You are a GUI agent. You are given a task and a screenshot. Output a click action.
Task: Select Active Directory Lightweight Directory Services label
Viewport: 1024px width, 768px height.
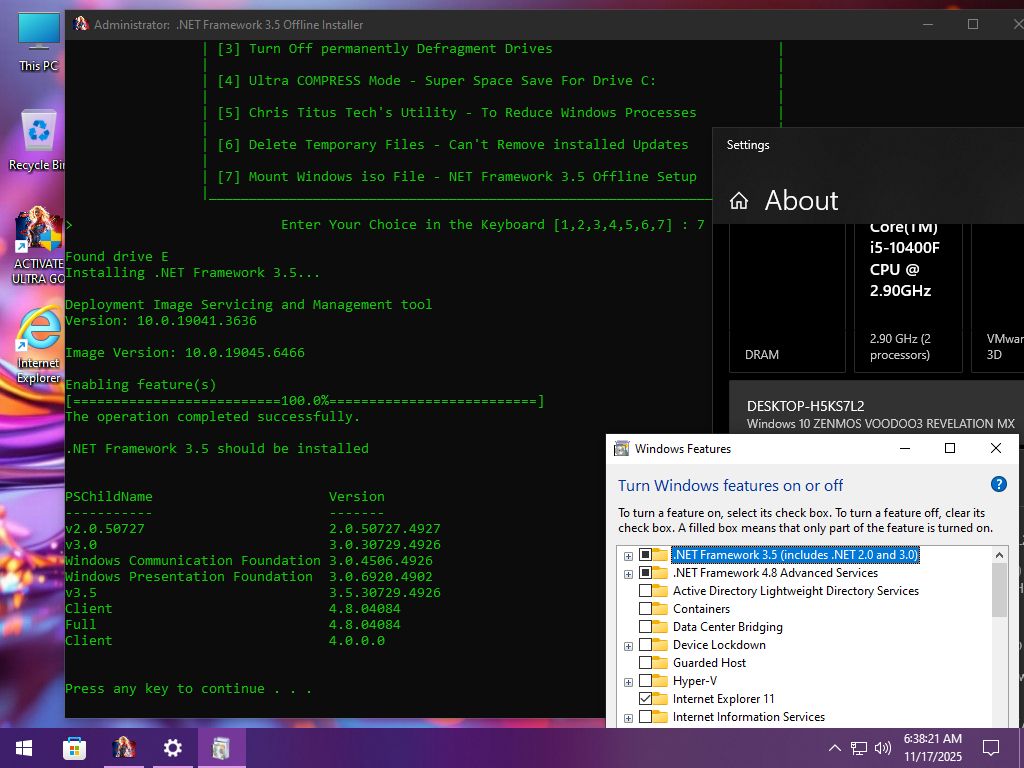point(795,590)
